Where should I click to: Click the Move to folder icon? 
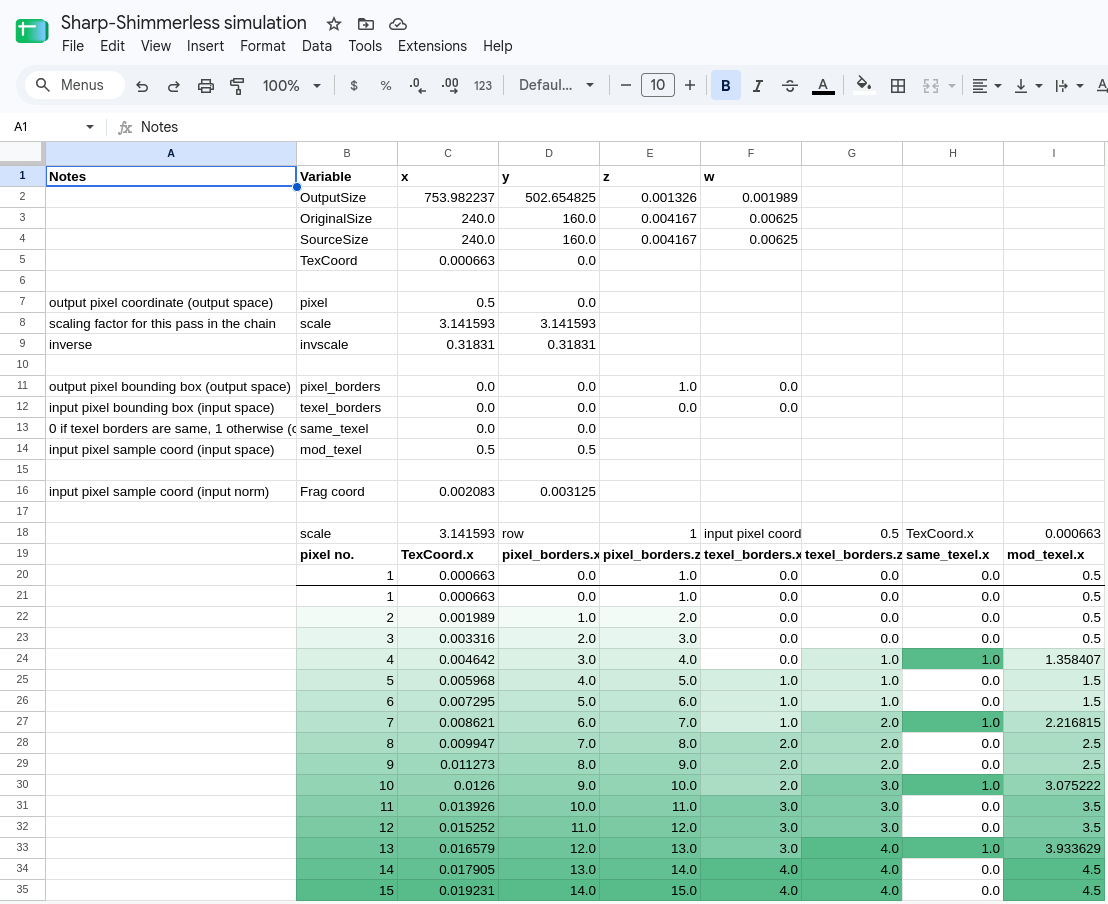click(x=366, y=24)
